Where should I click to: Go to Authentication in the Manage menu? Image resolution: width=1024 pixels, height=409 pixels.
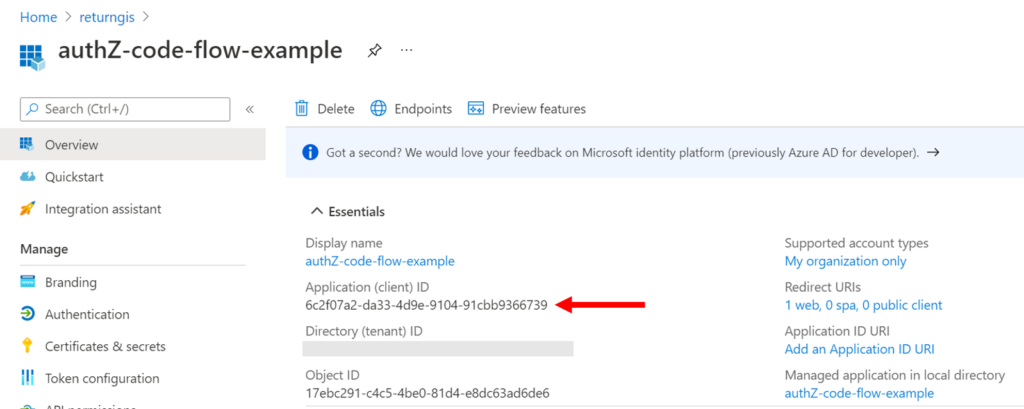click(x=87, y=314)
